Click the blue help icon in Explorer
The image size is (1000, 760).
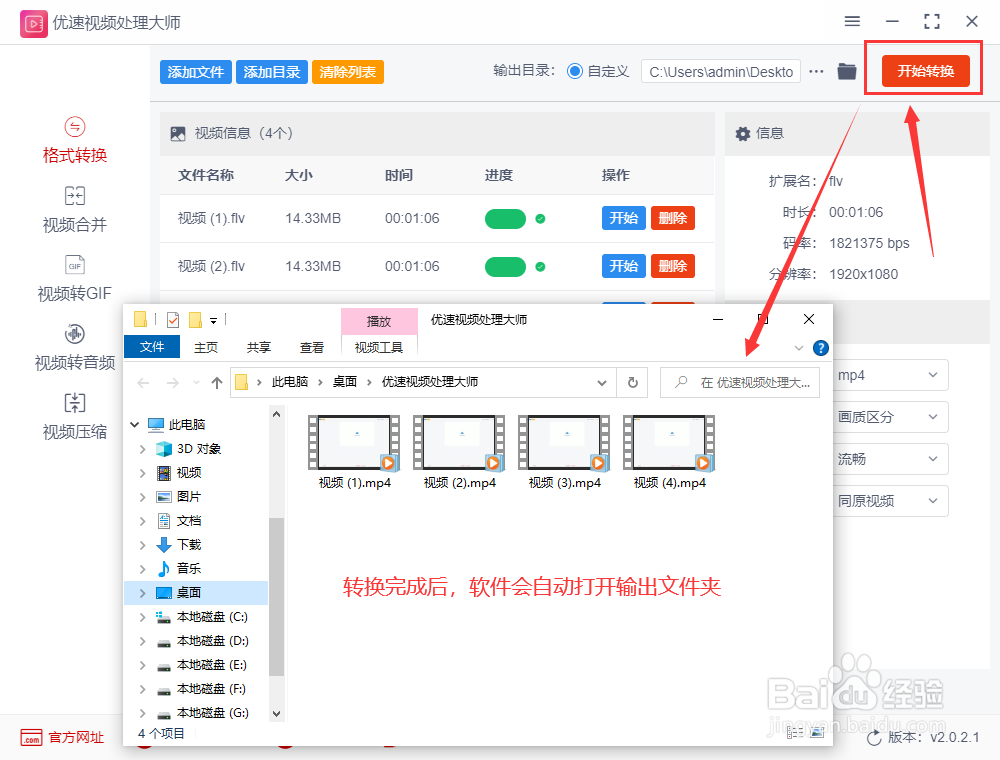(x=821, y=348)
